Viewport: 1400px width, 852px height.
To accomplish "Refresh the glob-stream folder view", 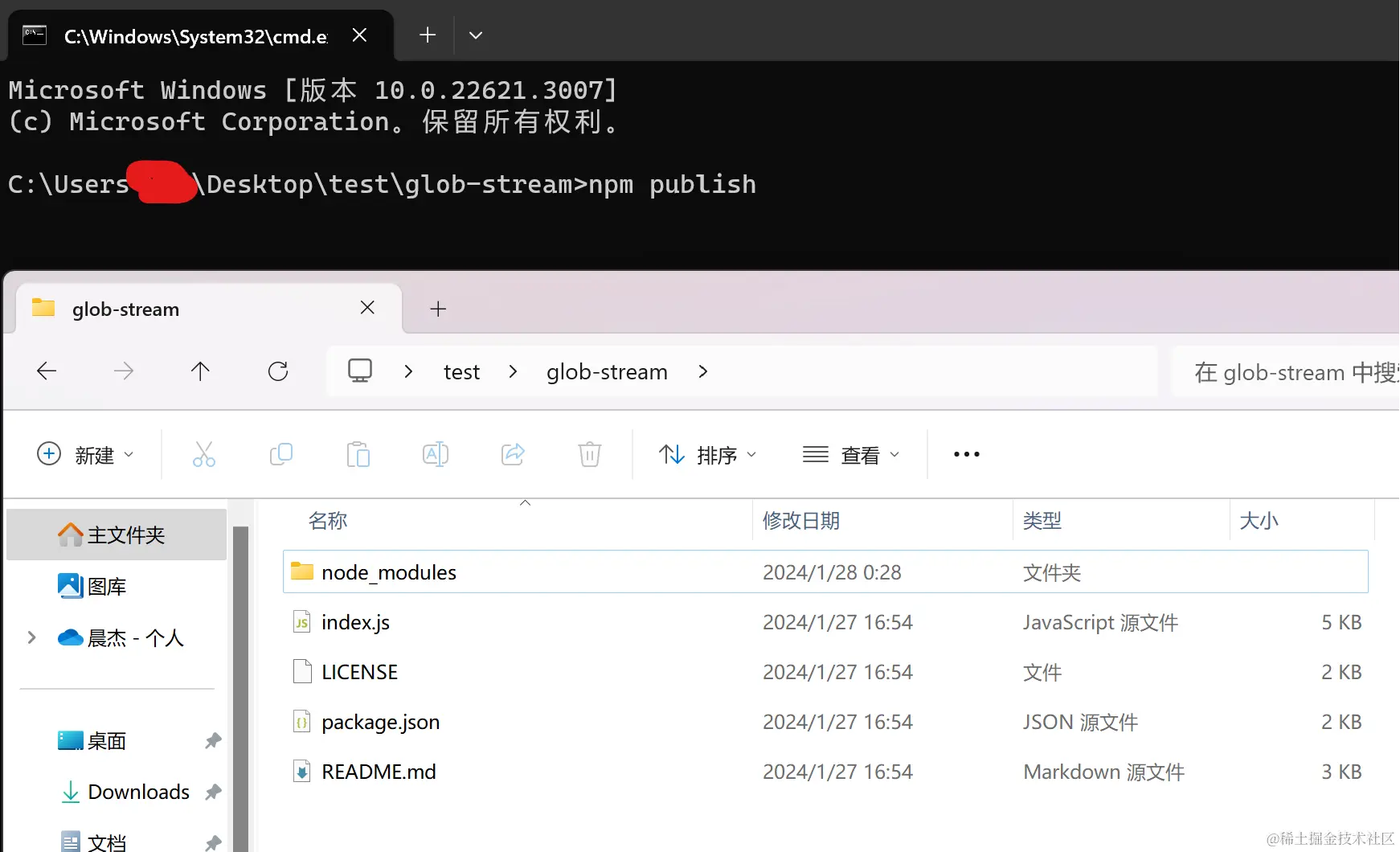I will (278, 371).
